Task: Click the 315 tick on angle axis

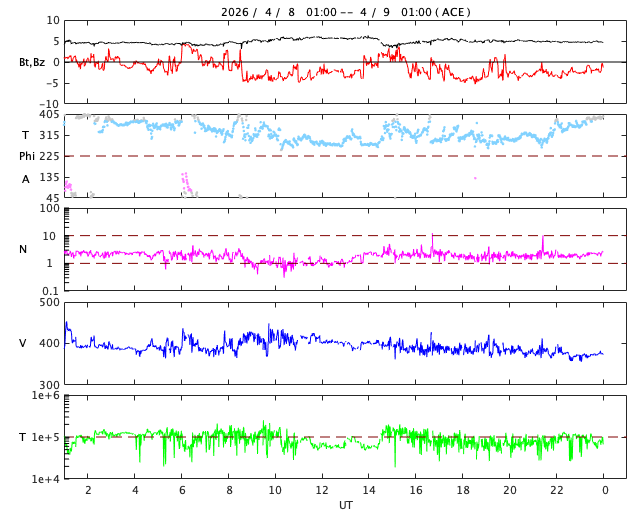Action: coord(49,135)
